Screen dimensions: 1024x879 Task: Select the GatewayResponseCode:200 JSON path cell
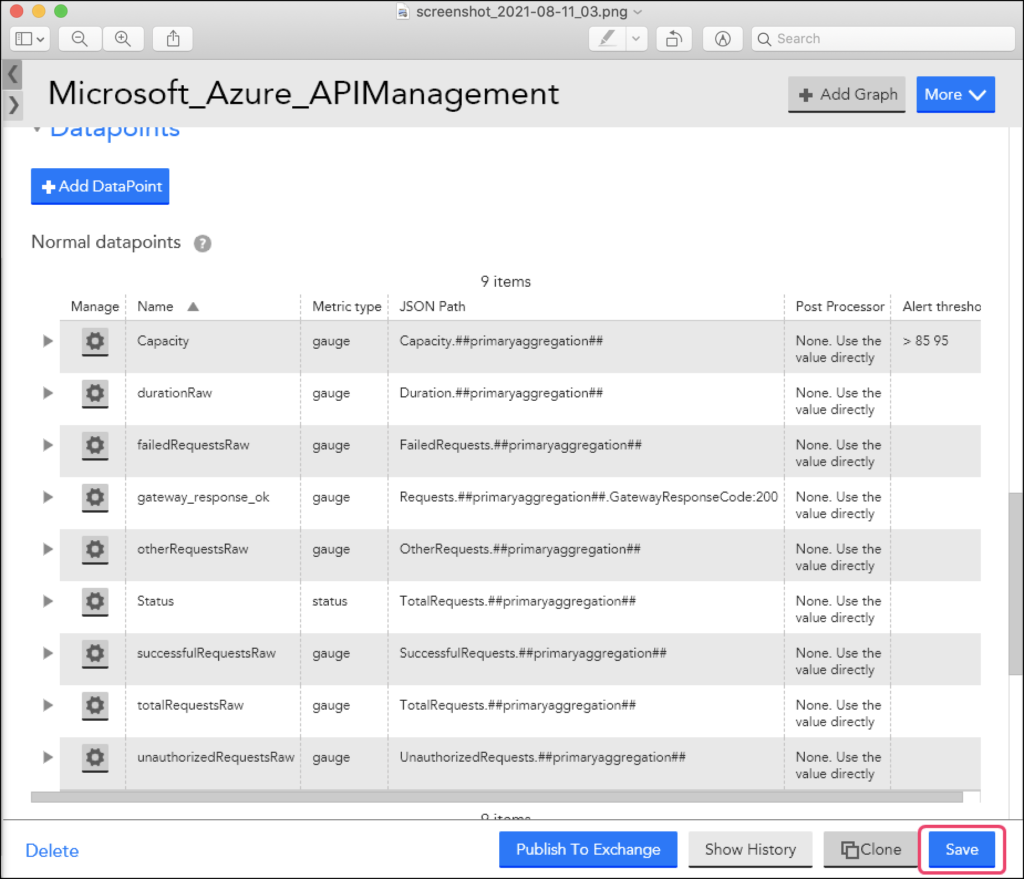click(588, 497)
